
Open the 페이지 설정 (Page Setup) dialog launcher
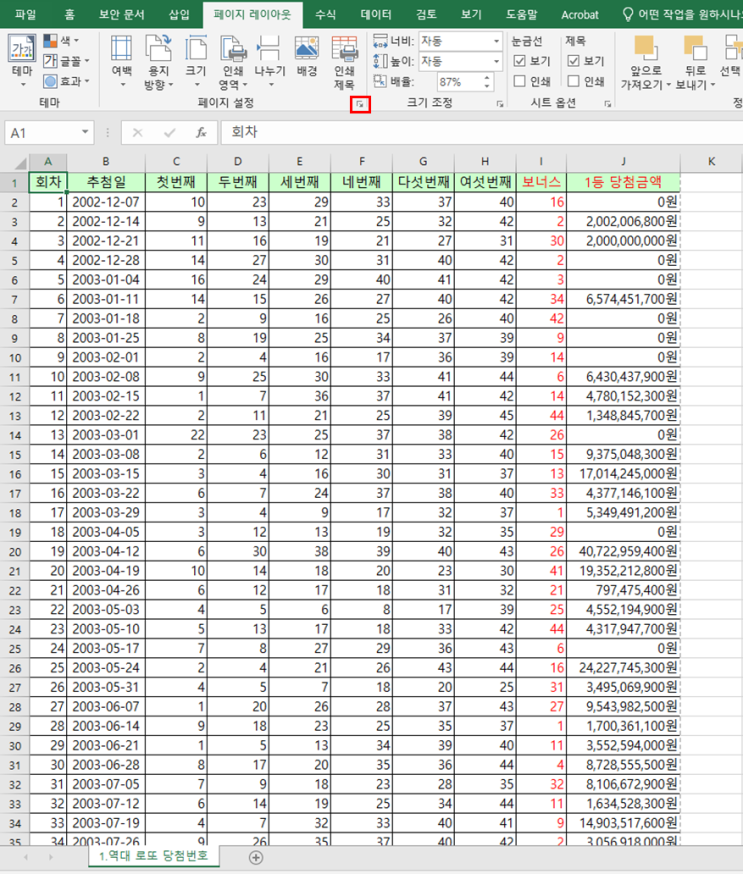coord(360,104)
